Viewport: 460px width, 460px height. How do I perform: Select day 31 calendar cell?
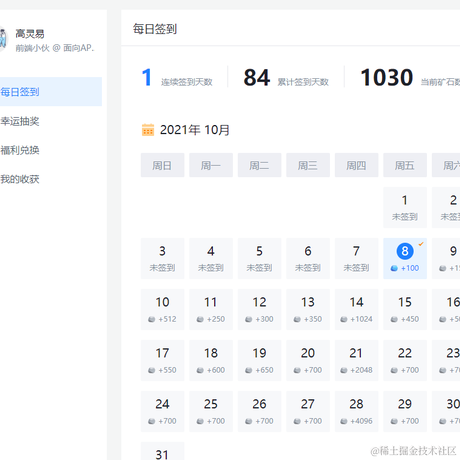tap(162, 451)
